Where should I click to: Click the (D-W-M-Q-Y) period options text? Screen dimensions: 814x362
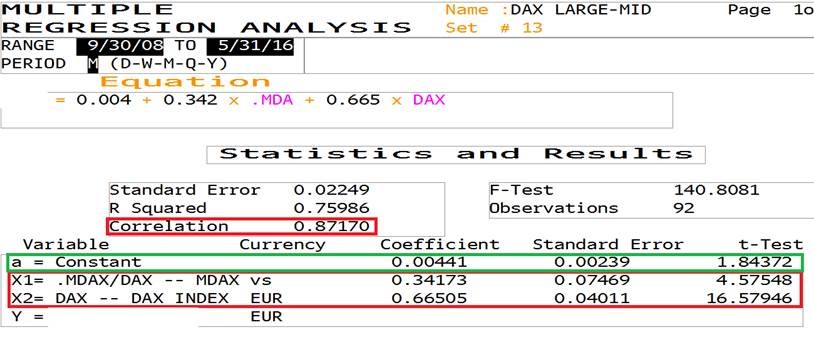point(169,64)
